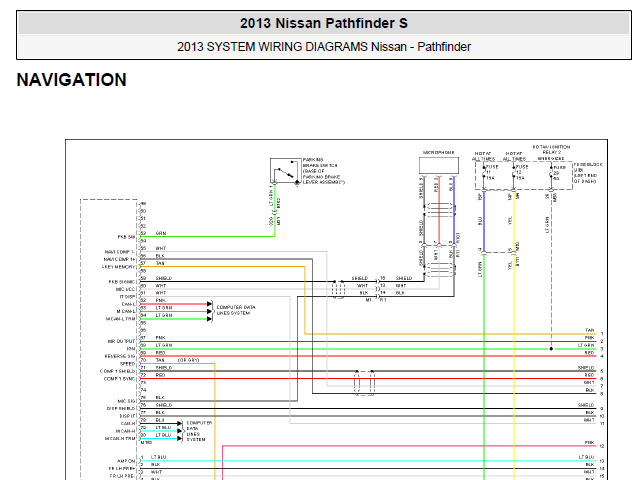Click the GRN wire label at pin 53
The height and width of the screenshot is (480, 639).
[161, 233]
